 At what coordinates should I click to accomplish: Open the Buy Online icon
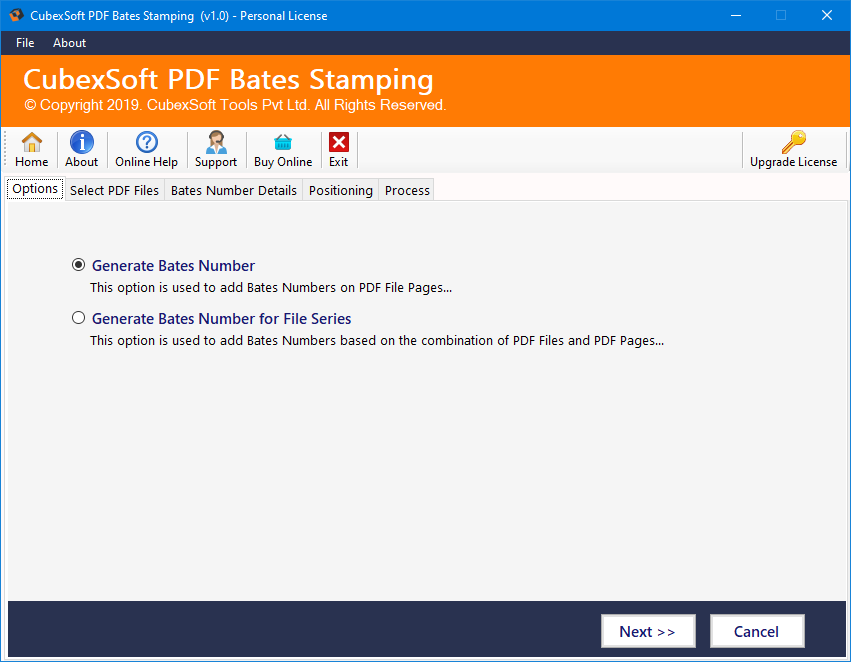283,148
